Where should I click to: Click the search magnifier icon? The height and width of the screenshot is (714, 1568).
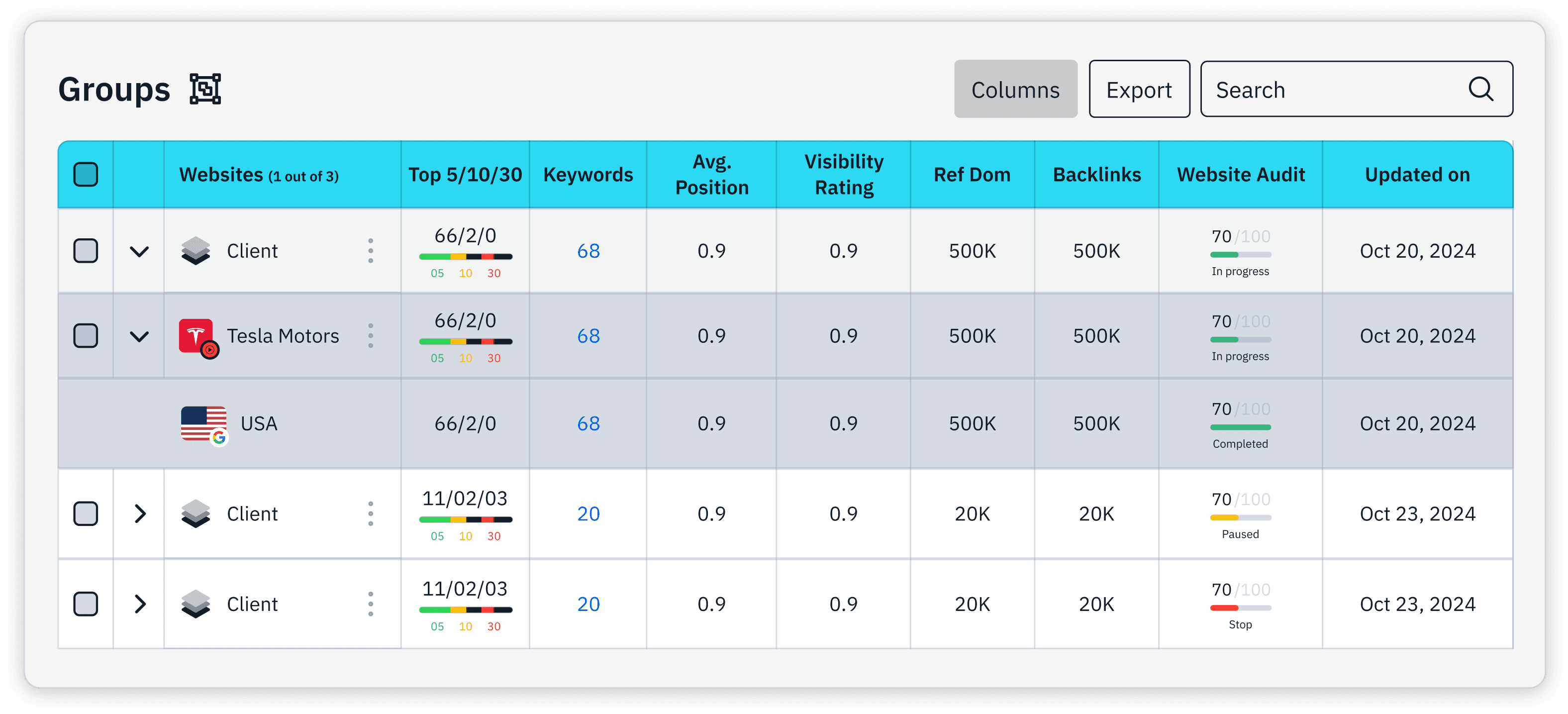point(1480,89)
